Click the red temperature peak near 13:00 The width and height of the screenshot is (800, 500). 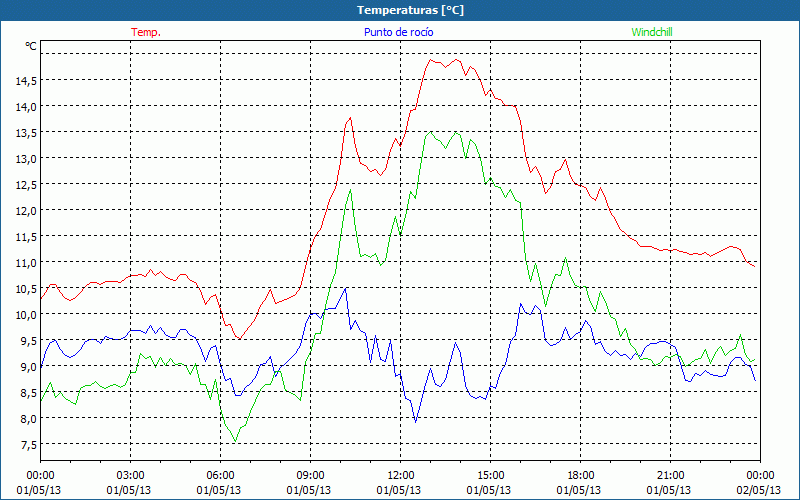430,60
